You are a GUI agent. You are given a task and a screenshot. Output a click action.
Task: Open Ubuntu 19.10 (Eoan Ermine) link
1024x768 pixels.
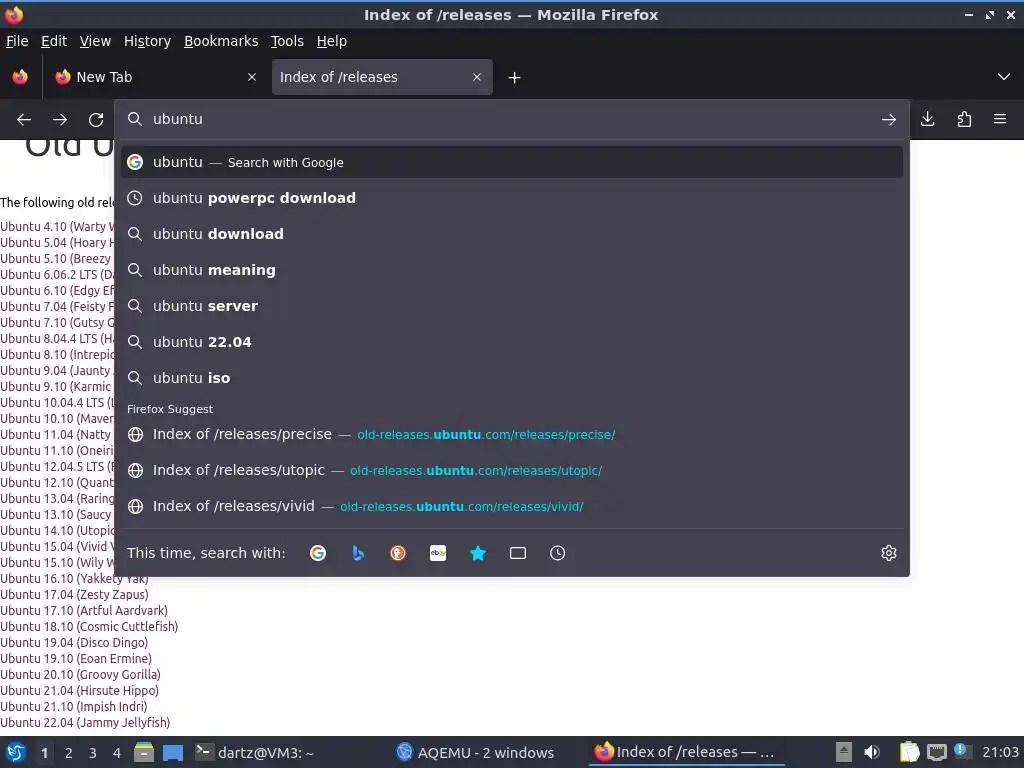(x=76, y=658)
